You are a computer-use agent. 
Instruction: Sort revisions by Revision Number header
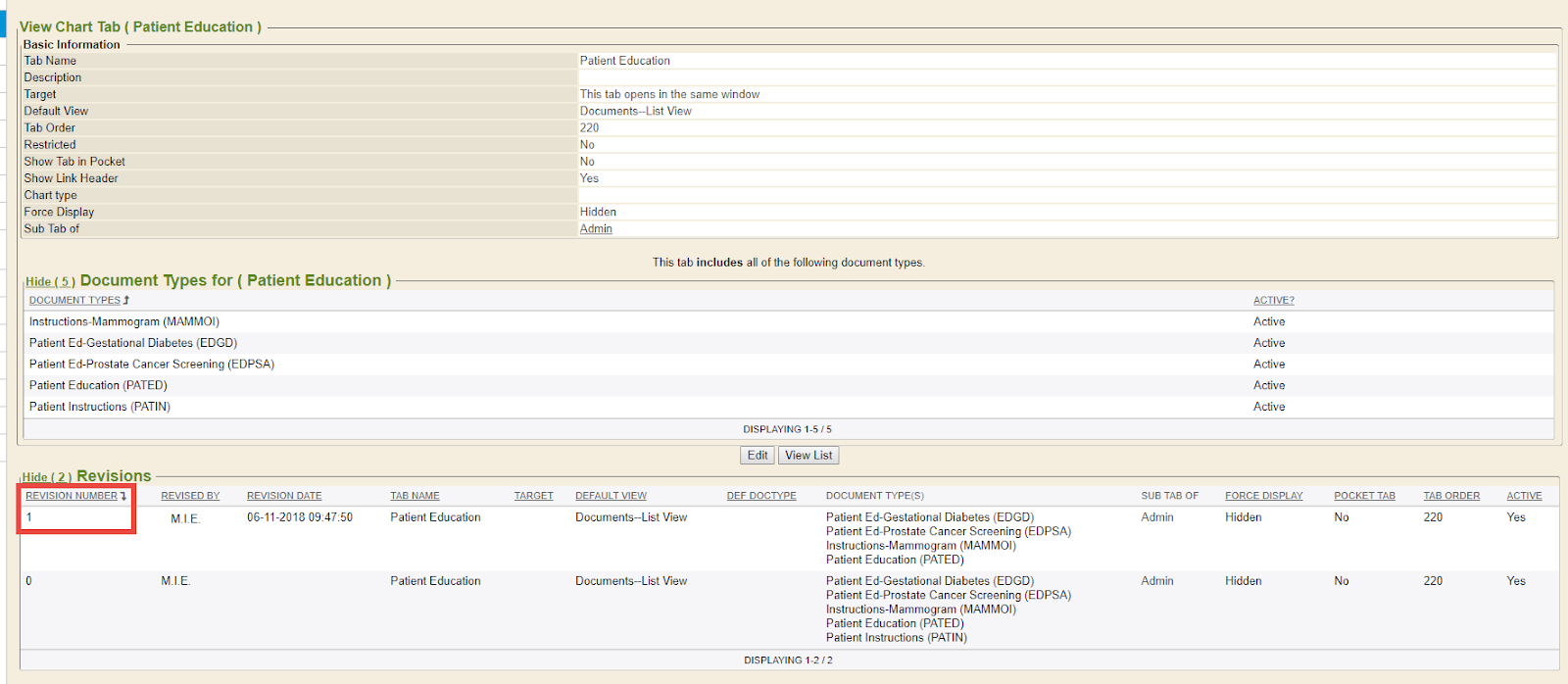[71, 496]
